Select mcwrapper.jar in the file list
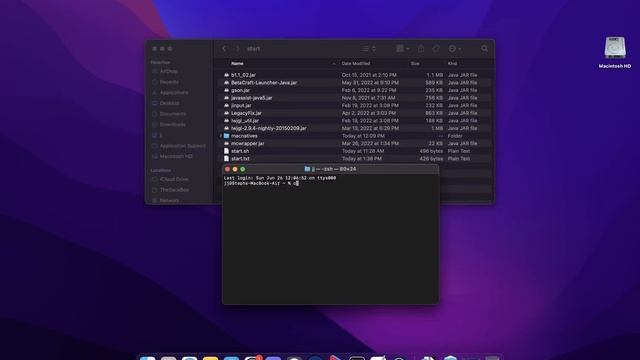Viewport: 640px width, 360px height. (x=248, y=144)
